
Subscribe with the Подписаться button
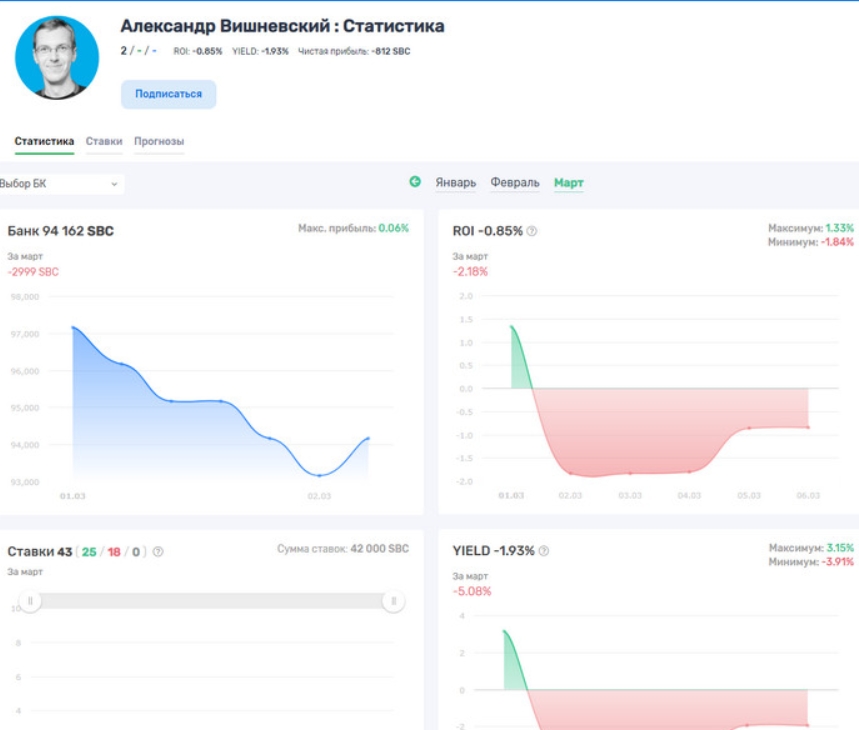click(x=169, y=94)
